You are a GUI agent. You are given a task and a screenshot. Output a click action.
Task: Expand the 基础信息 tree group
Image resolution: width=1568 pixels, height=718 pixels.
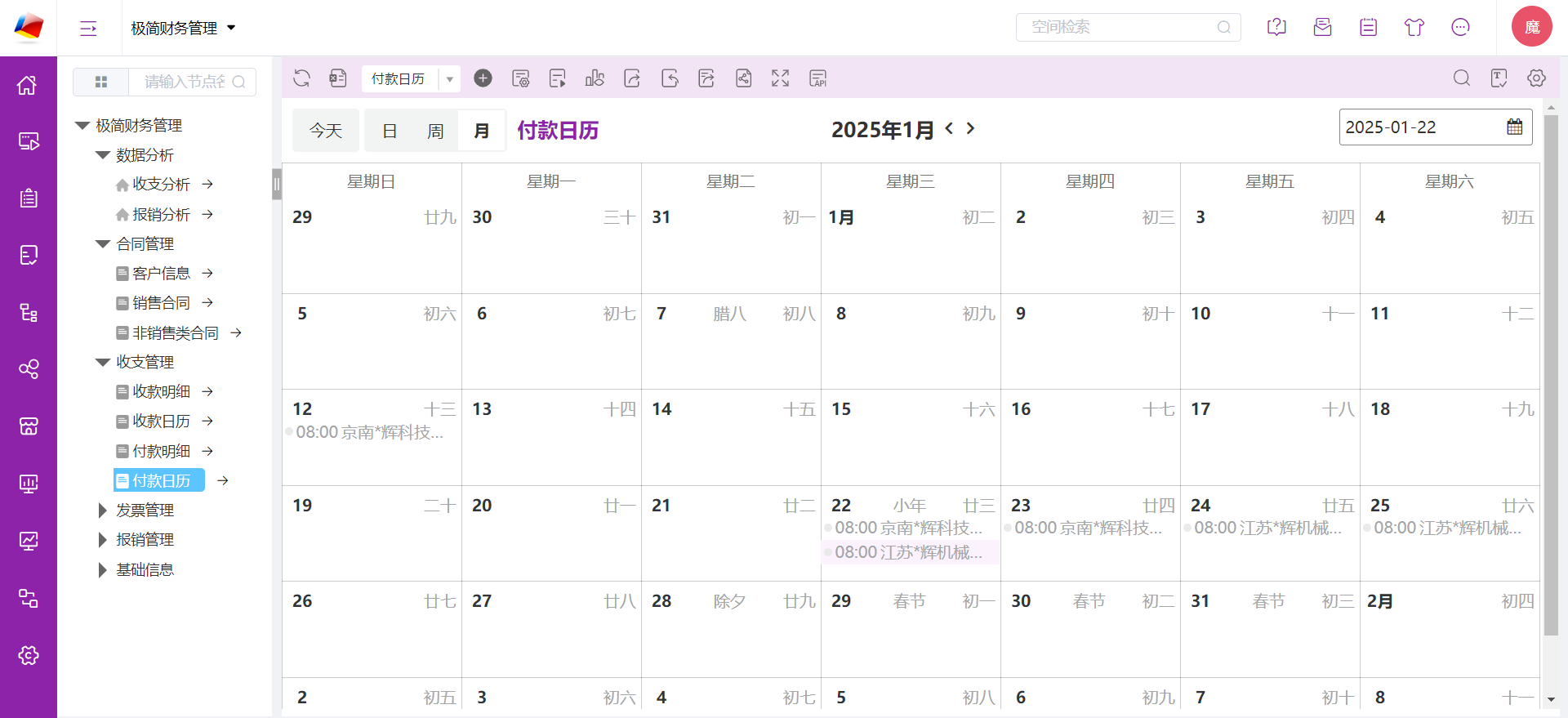click(x=102, y=570)
